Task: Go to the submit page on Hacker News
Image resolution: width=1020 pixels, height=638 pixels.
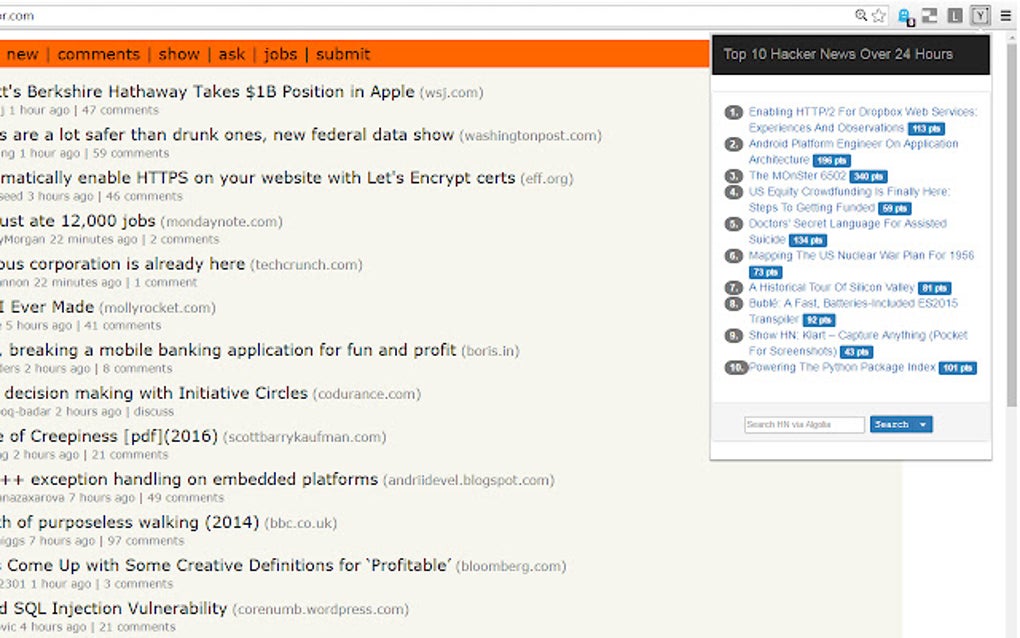Action: [343, 54]
